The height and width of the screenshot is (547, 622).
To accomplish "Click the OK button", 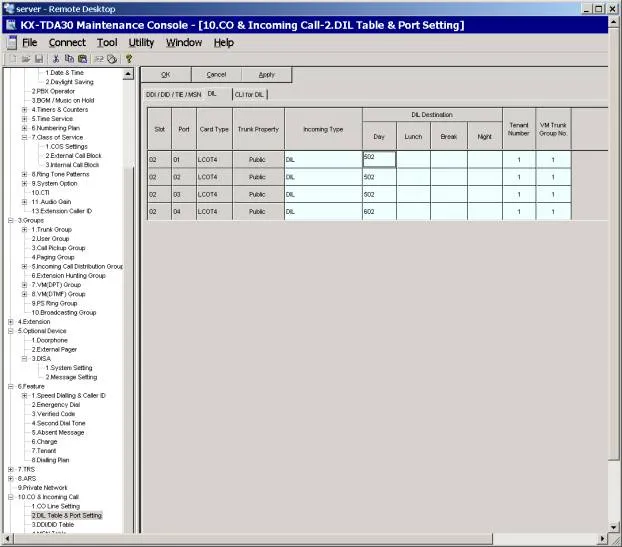I will click(166, 75).
